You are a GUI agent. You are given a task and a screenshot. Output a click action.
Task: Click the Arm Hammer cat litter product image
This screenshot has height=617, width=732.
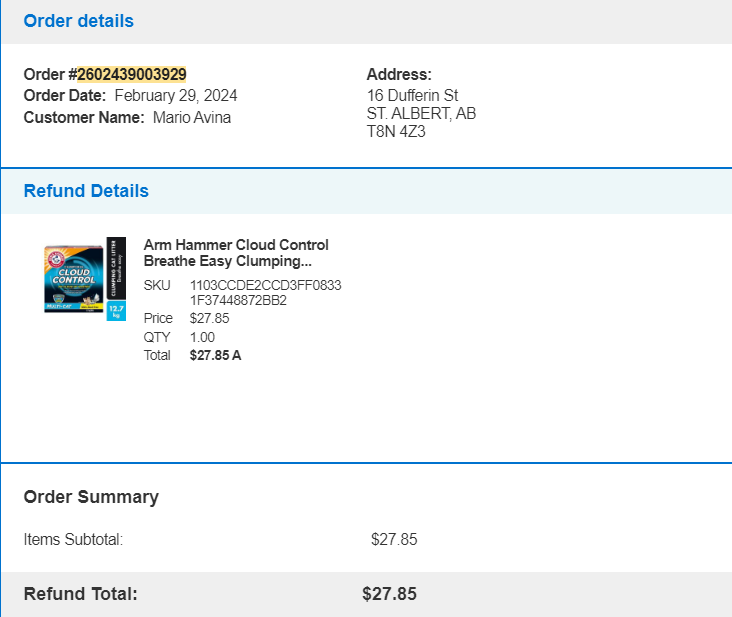coord(85,279)
